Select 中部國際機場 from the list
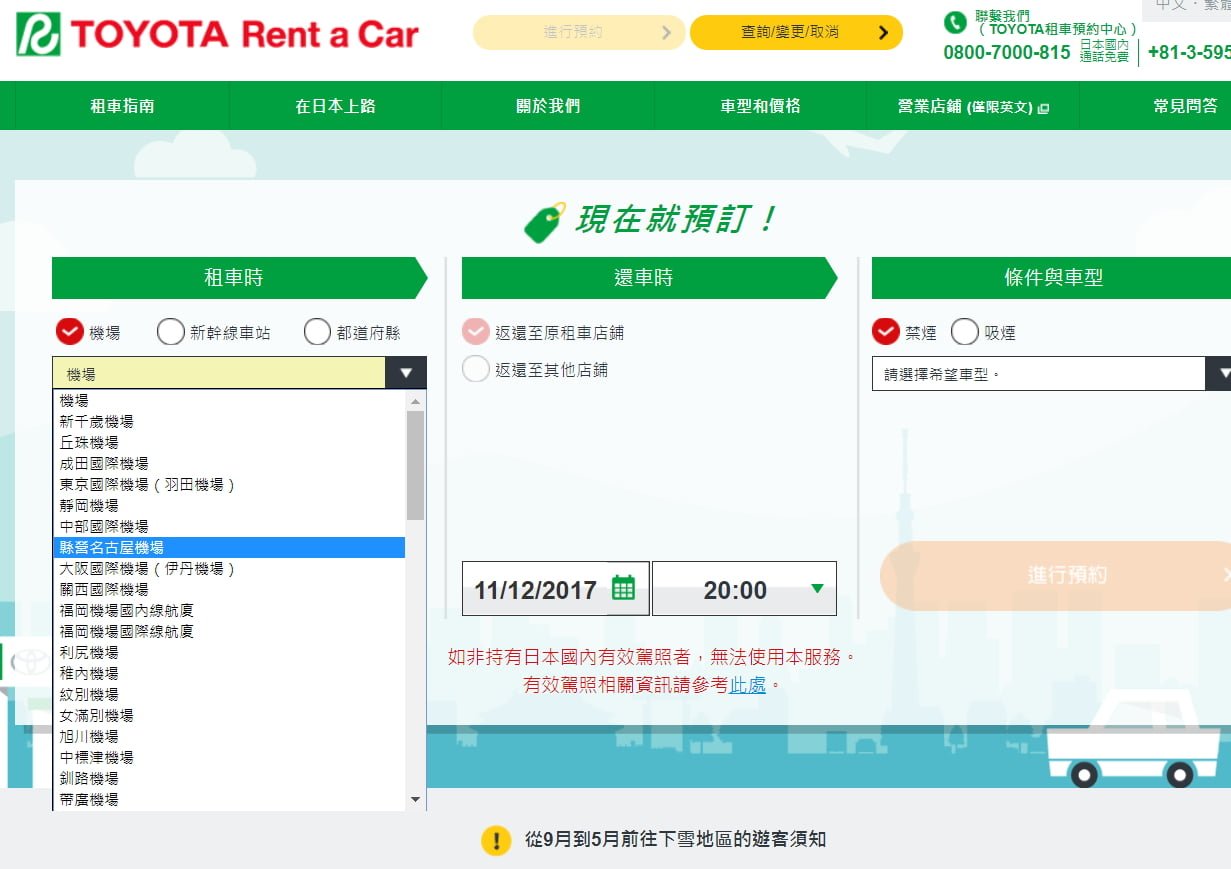 [x=229, y=527]
